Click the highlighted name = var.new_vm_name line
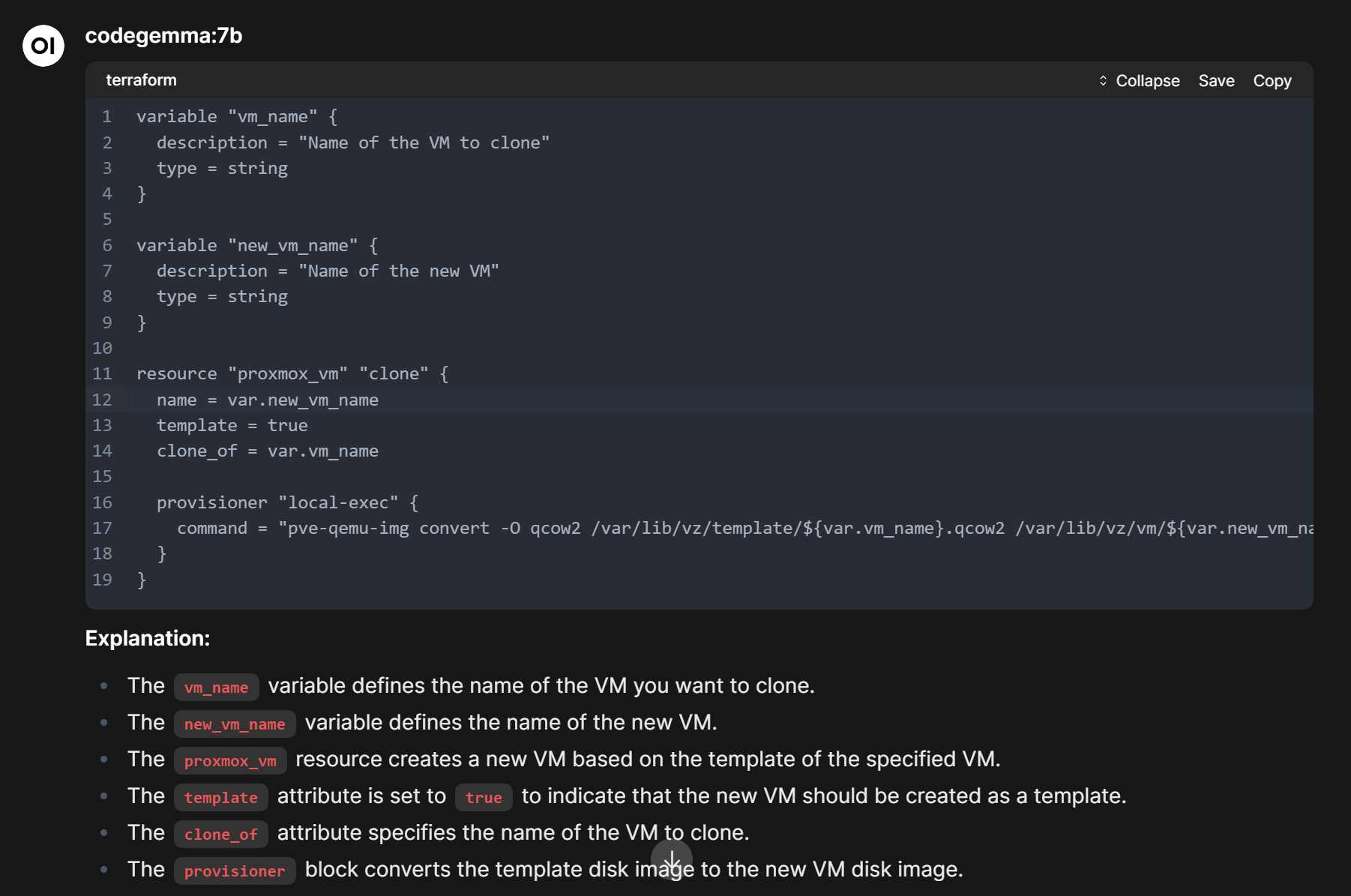The image size is (1351, 896). pos(267,400)
